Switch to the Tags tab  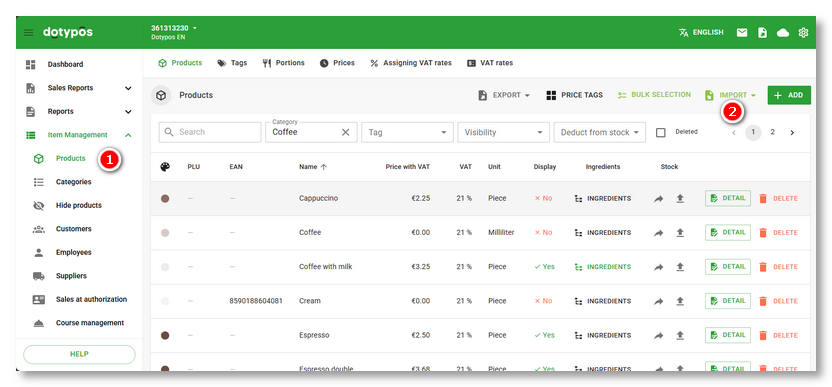pyautogui.click(x=232, y=63)
